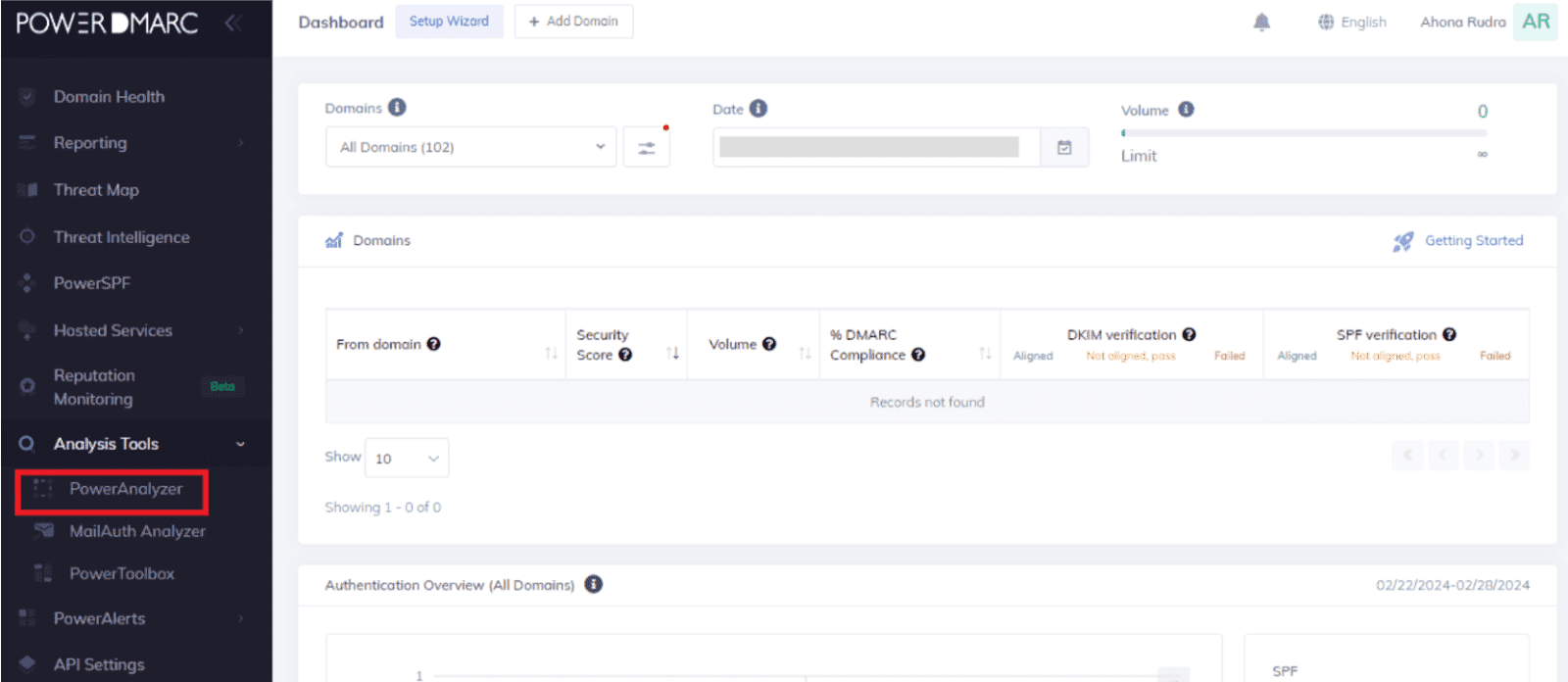The width and height of the screenshot is (1568, 682).
Task: Toggle sort on % DMARC Compliance column
Action: 985,353
